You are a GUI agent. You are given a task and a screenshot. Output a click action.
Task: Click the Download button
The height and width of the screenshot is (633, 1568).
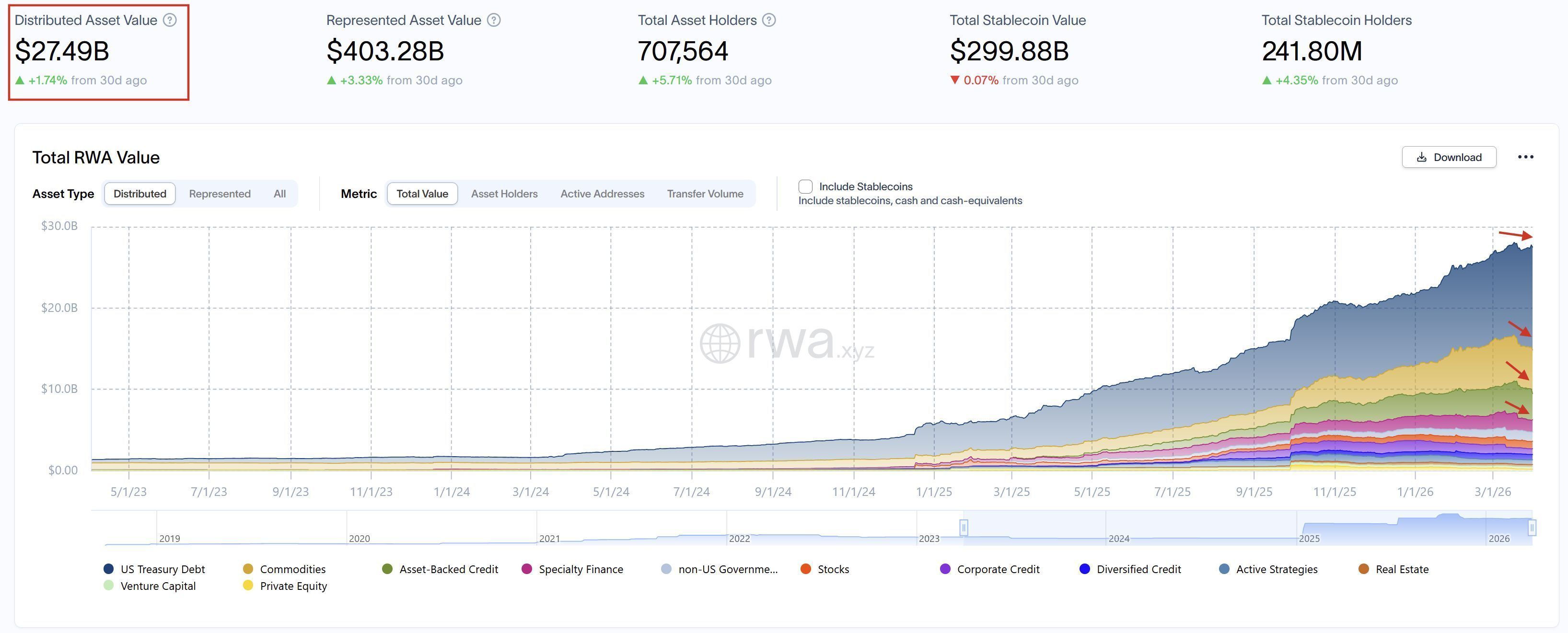[1449, 157]
